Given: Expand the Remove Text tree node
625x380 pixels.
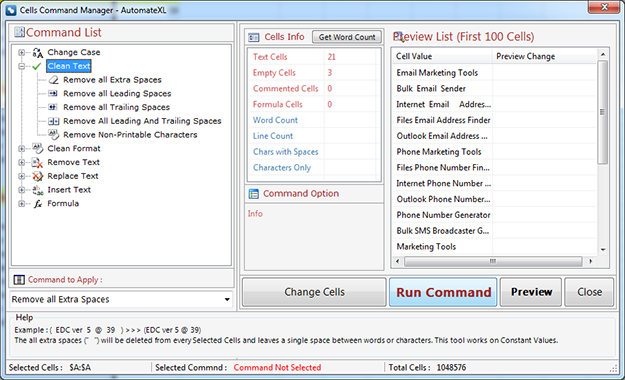Looking at the screenshot, I should pyautogui.click(x=22, y=162).
